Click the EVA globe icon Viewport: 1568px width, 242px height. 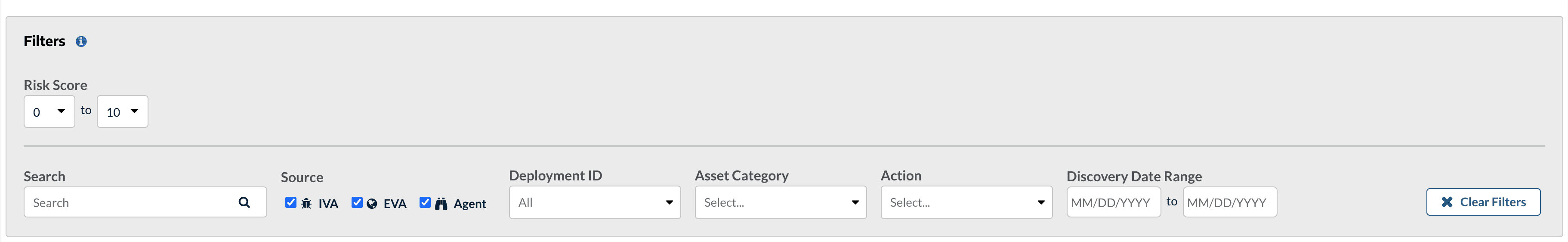[x=372, y=204]
